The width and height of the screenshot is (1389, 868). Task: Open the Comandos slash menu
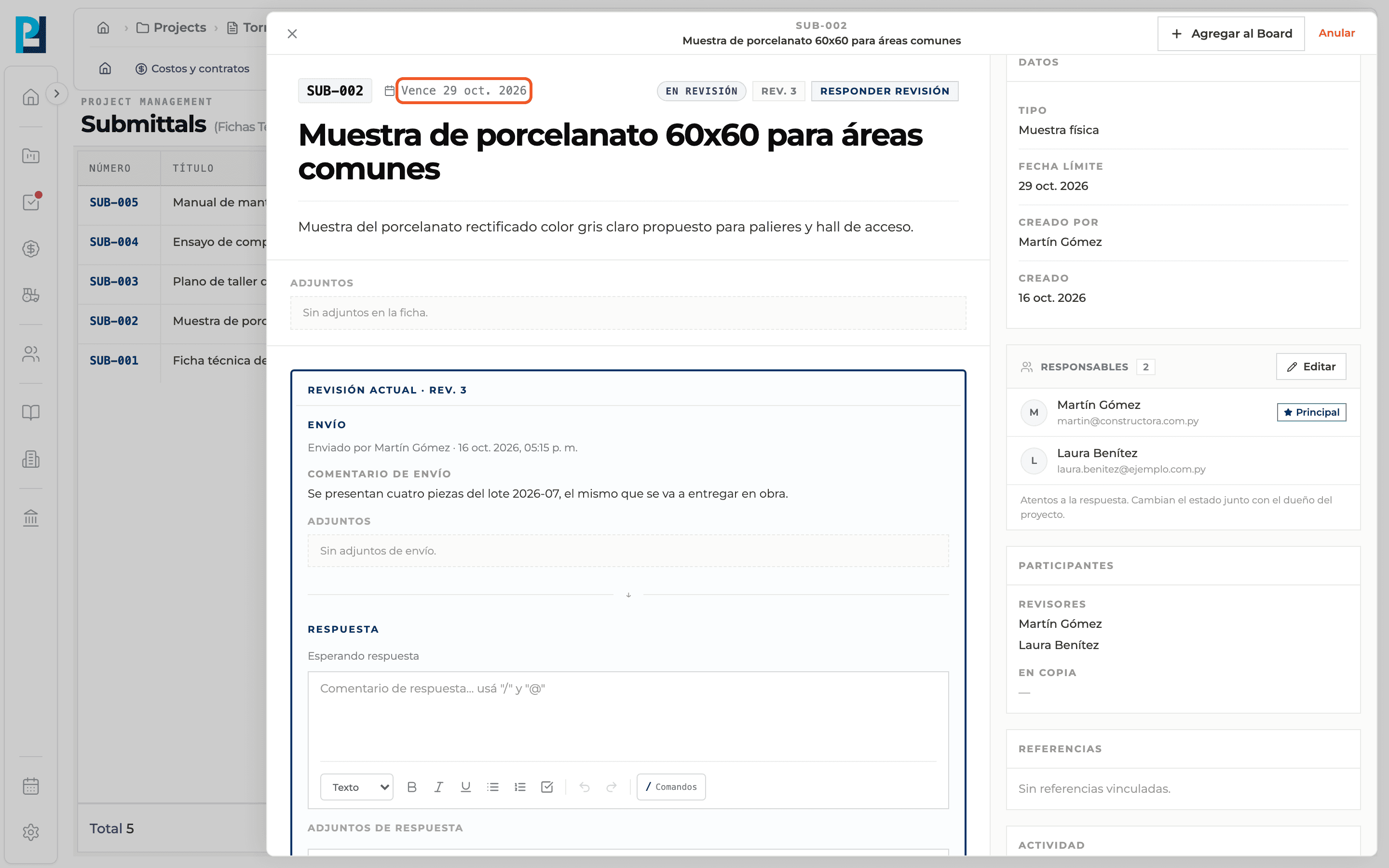click(671, 787)
